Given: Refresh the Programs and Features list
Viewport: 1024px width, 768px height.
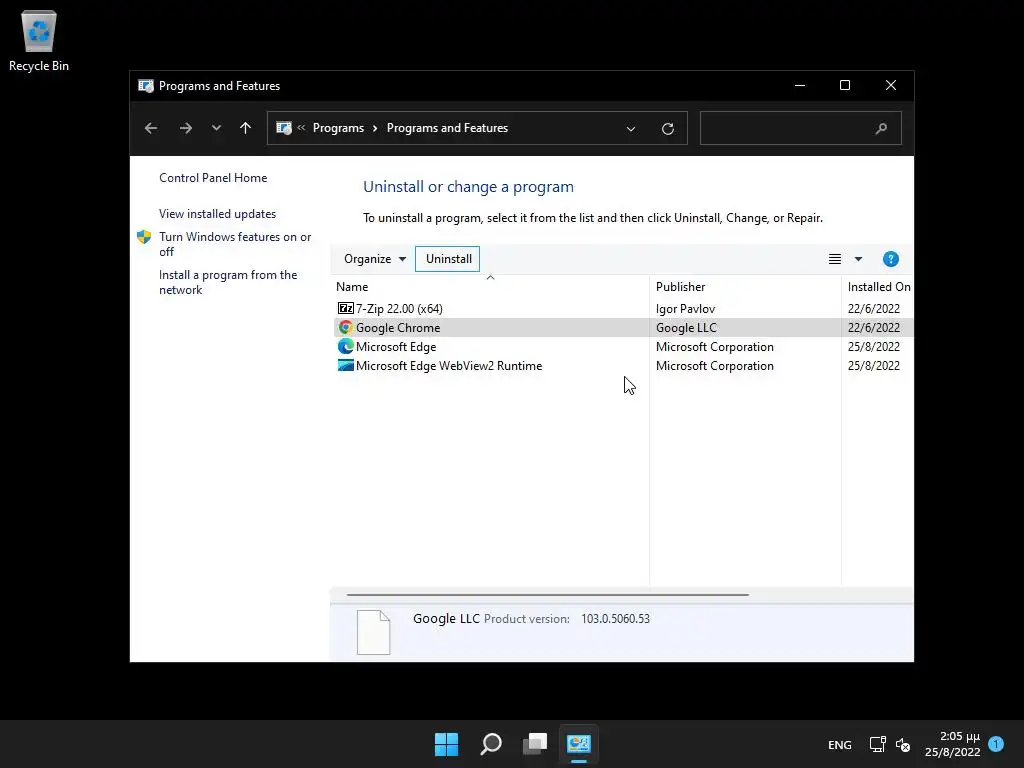Looking at the screenshot, I should [x=667, y=129].
